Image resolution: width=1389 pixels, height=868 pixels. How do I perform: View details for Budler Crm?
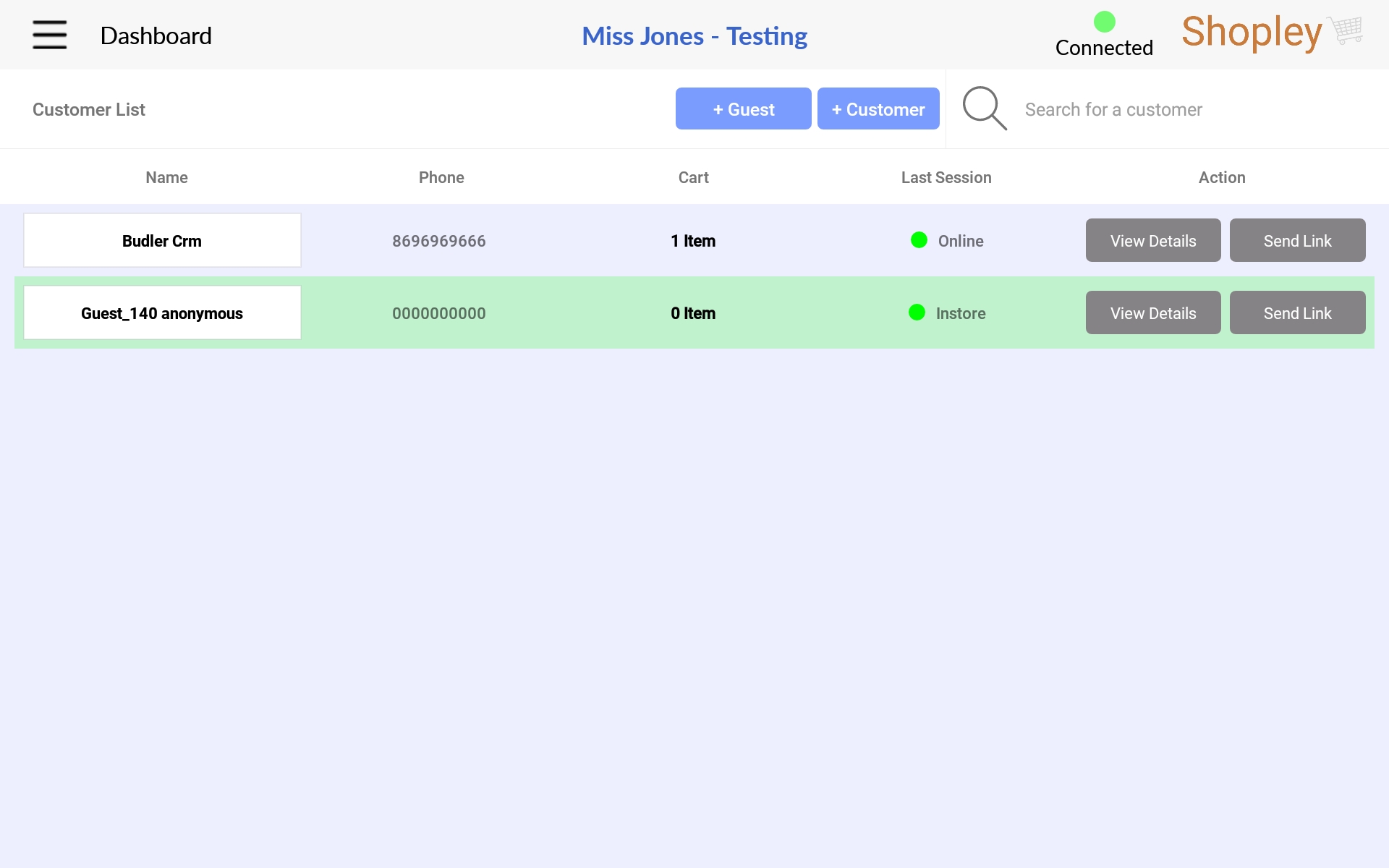pyautogui.click(x=1152, y=241)
